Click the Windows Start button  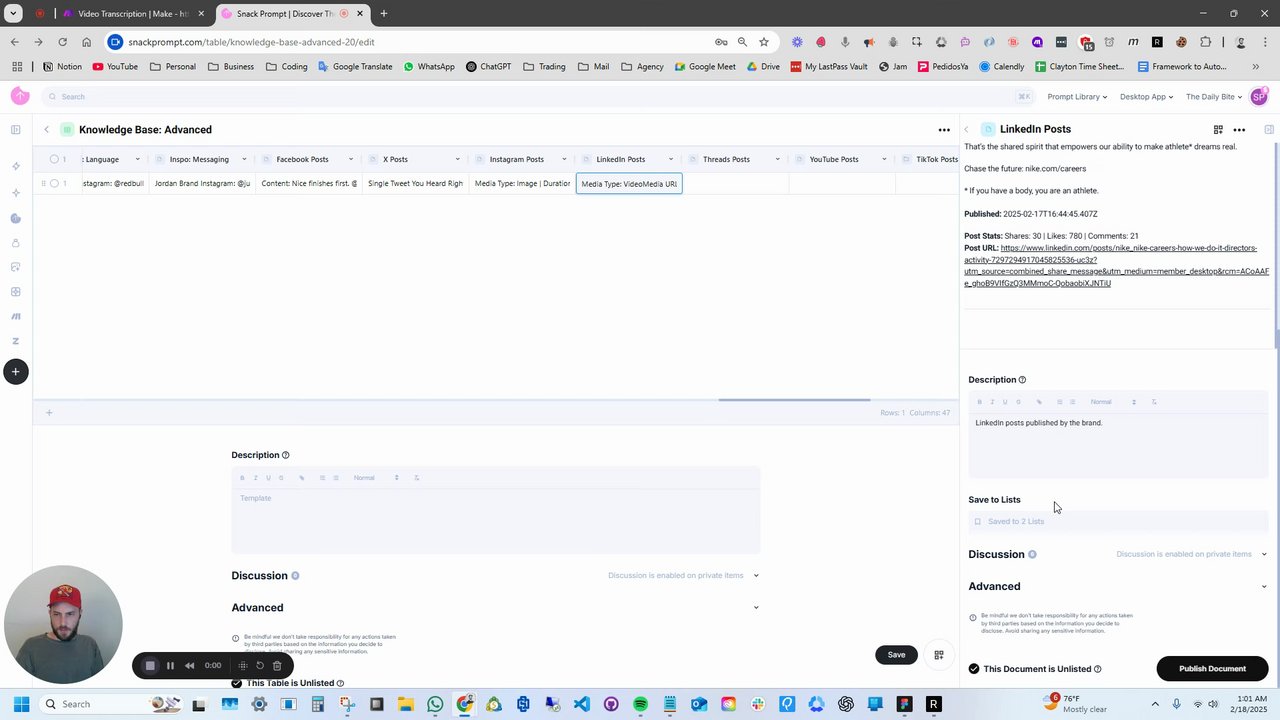tap(21, 704)
